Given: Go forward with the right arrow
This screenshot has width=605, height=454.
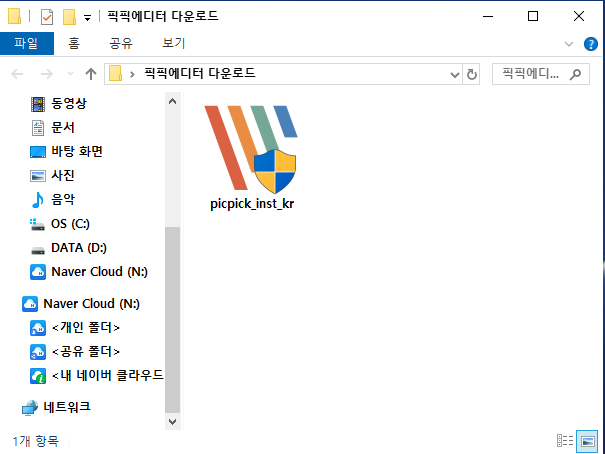Looking at the screenshot, I should [x=47, y=74].
